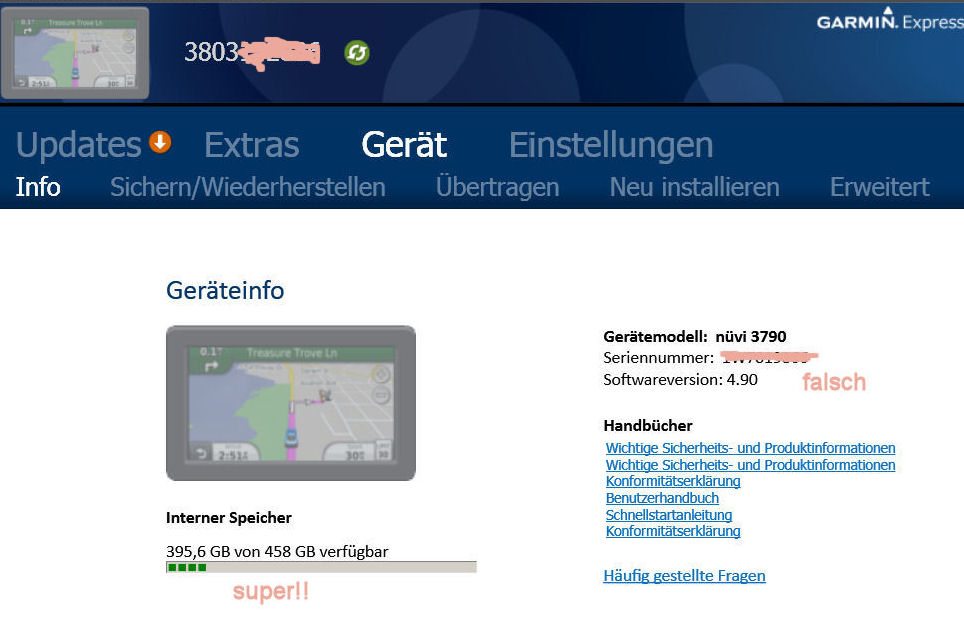Click the Gerätemodell: nüvi 3790 text
Screen dimensions: 964x629
point(695,336)
